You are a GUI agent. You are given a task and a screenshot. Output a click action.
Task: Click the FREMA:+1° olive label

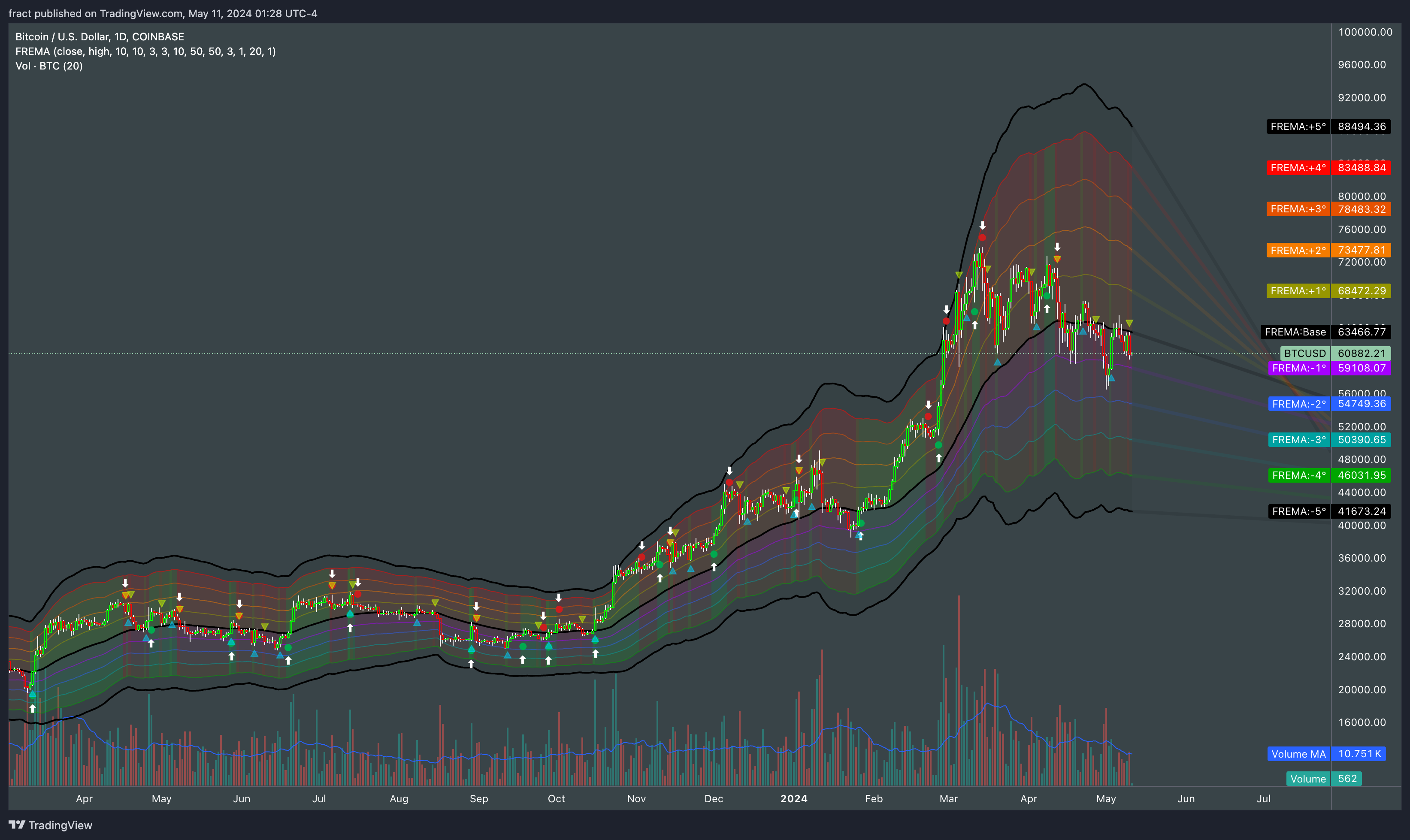[1328, 291]
